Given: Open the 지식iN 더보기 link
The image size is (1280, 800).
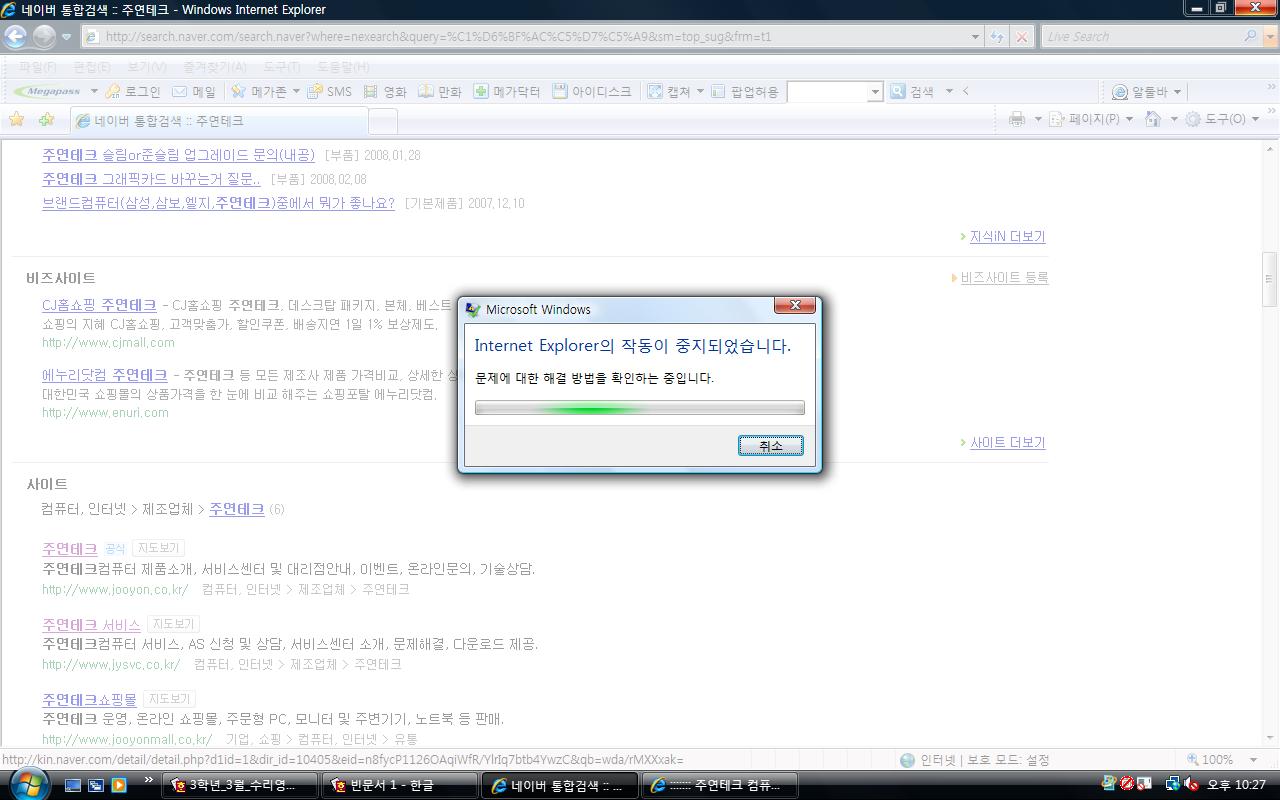Looking at the screenshot, I should pos(1007,237).
